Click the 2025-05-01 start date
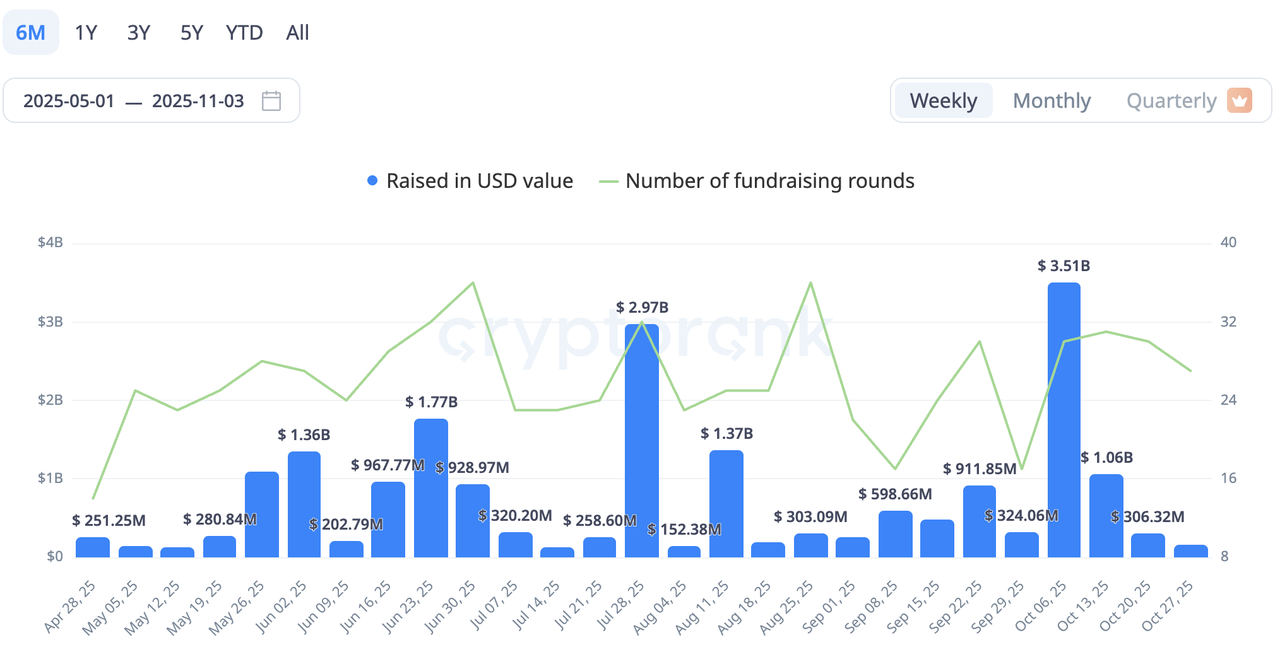The height and width of the screenshot is (657, 1280). [69, 101]
